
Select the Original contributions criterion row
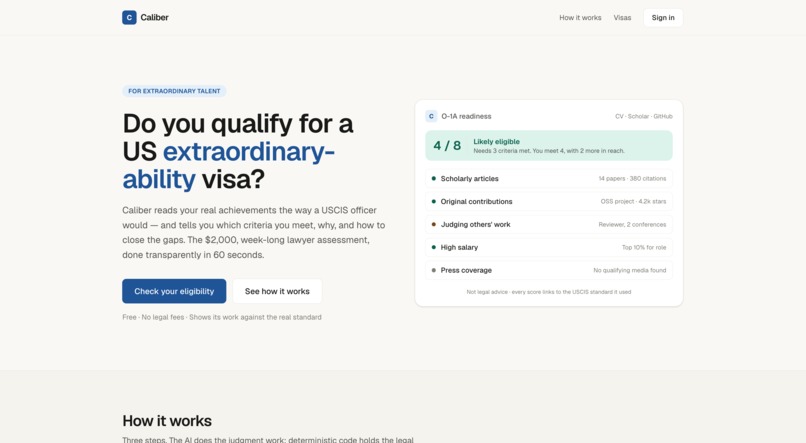tap(549, 201)
